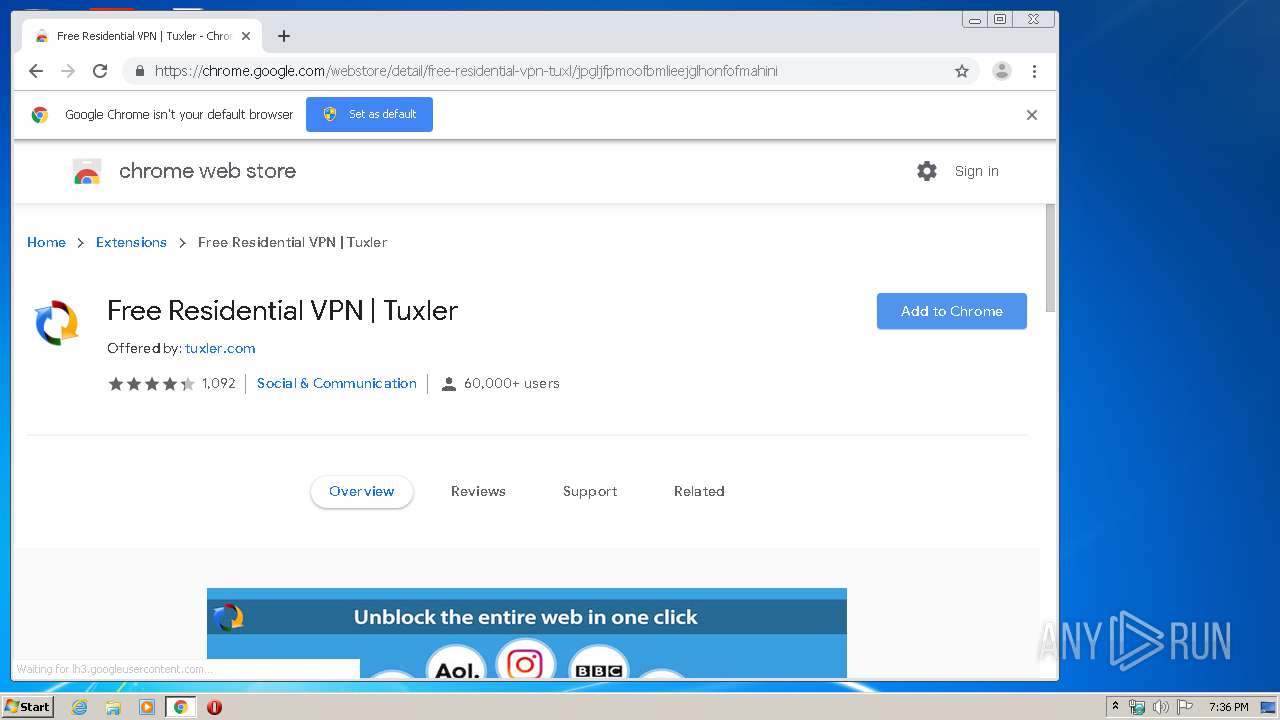
Task: Click the address bar URL
Action: click(x=466, y=71)
